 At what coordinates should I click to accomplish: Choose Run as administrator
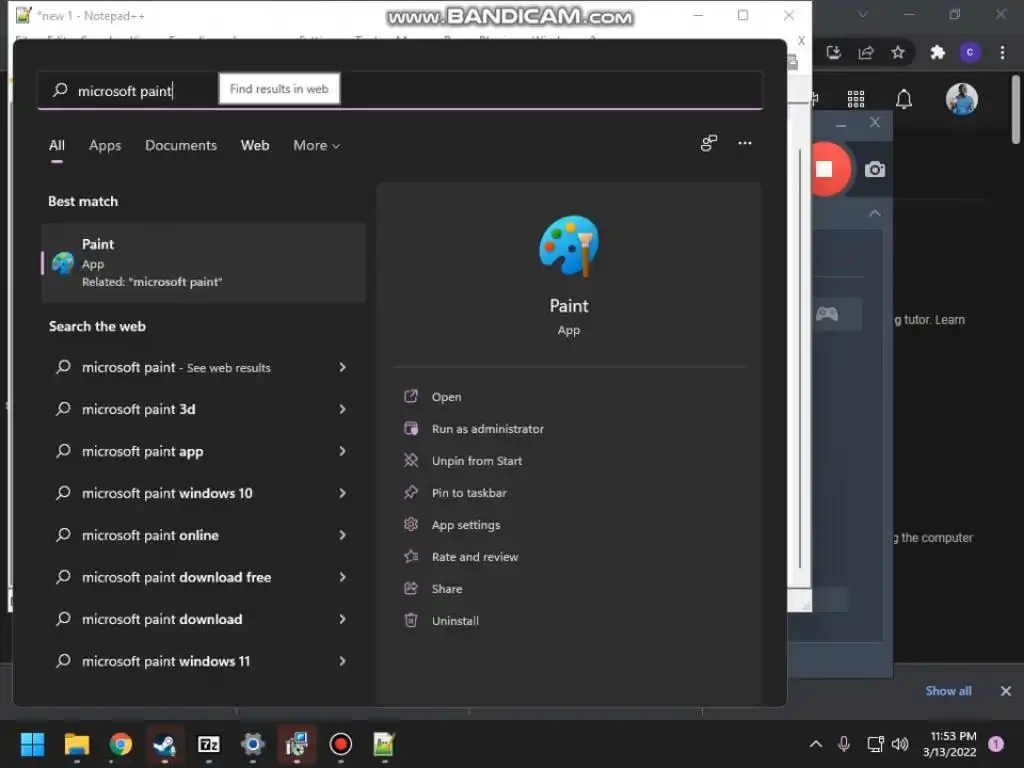tap(487, 429)
